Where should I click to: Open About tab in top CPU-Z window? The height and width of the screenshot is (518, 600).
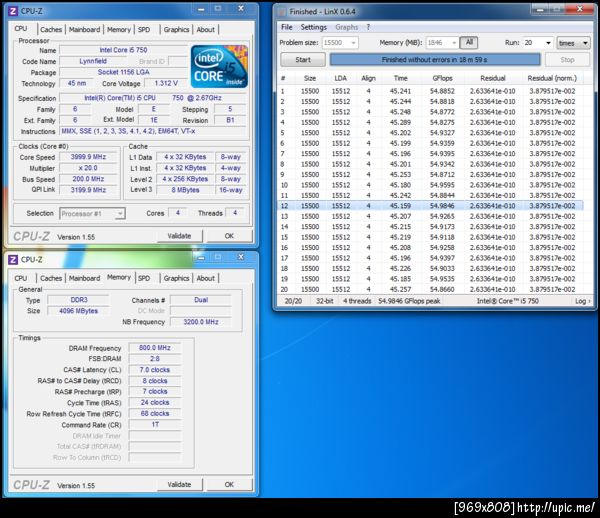205,29
